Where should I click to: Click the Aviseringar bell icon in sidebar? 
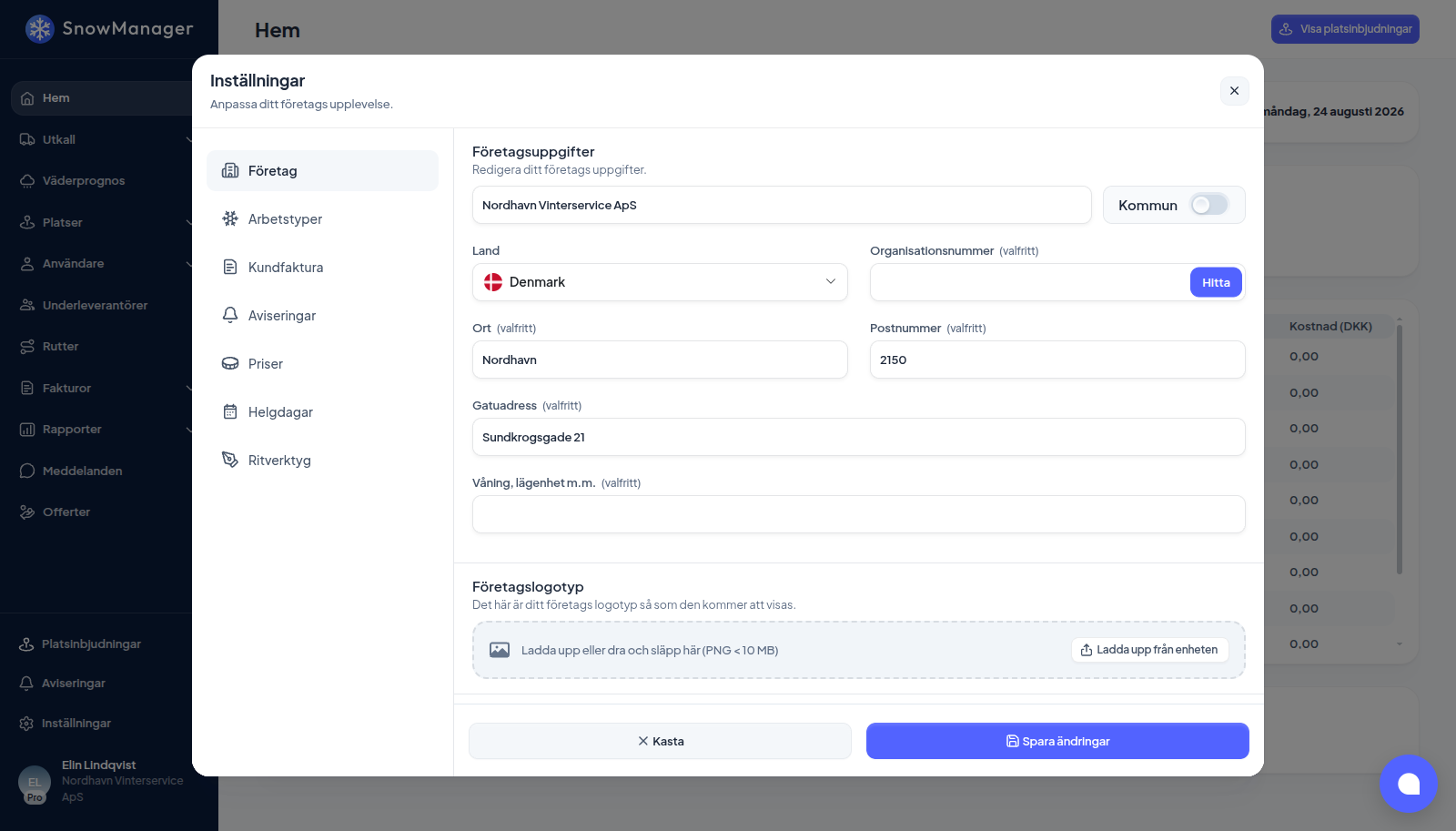pos(26,684)
